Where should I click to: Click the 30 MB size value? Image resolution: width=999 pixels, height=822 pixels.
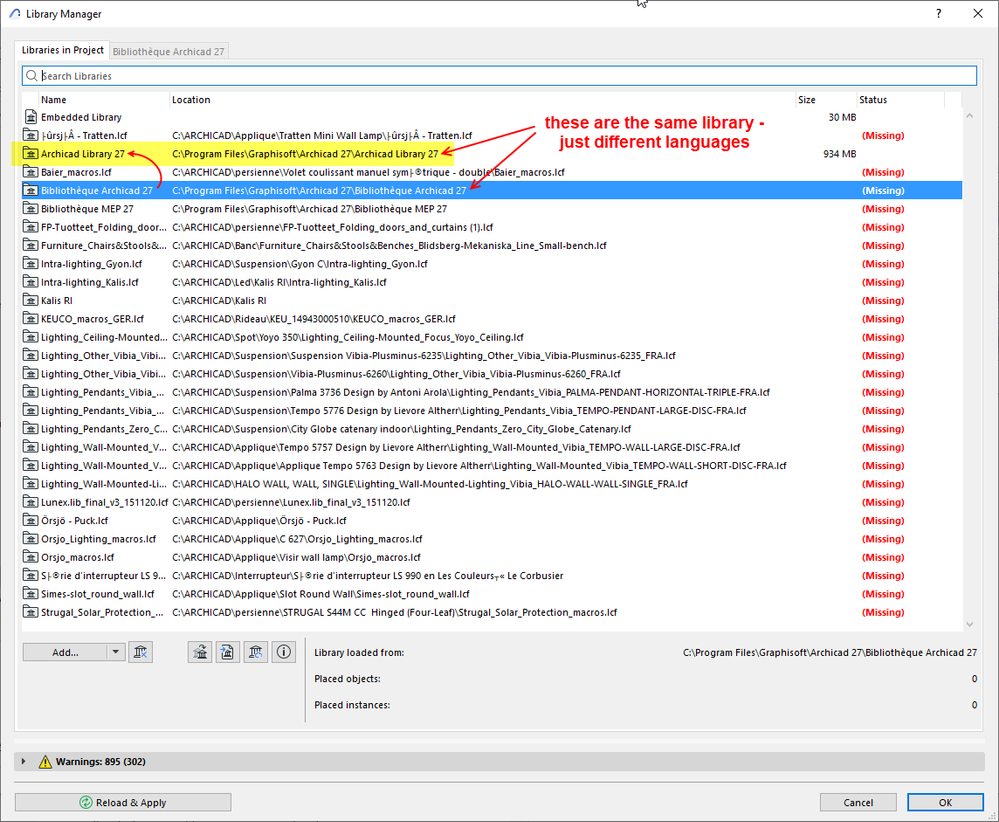tap(842, 117)
